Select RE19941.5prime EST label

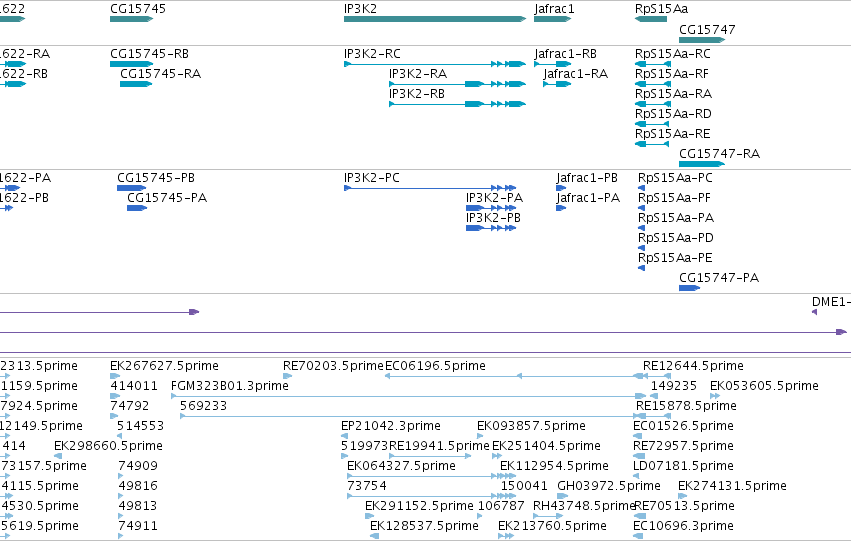pos(439,447)
